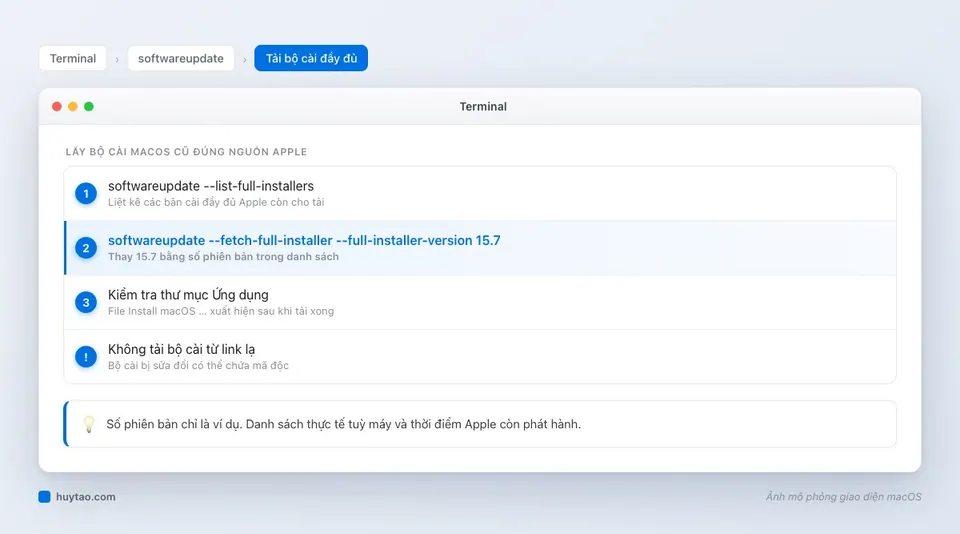The image size is (960, 534).
Task: Click the number 2 icon for fetch-full-installer
Action: tap(86, 248)
